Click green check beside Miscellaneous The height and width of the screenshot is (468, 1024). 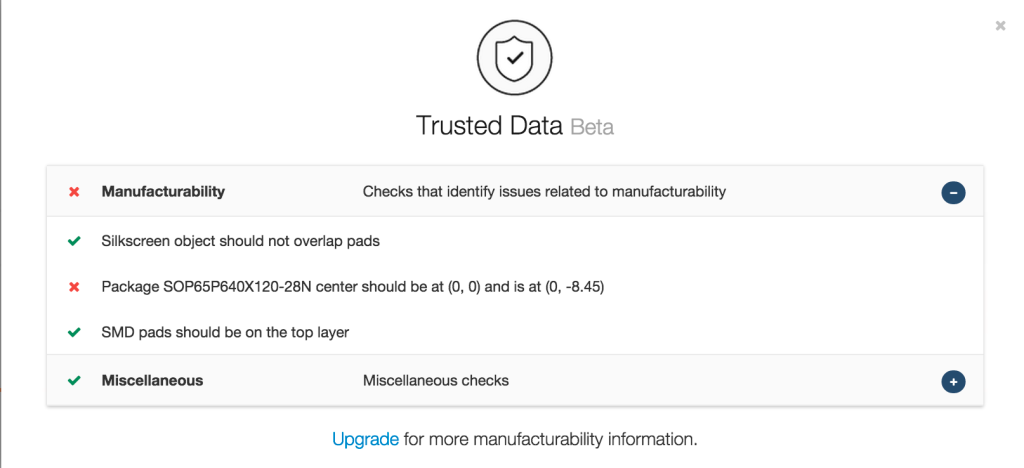74,380
